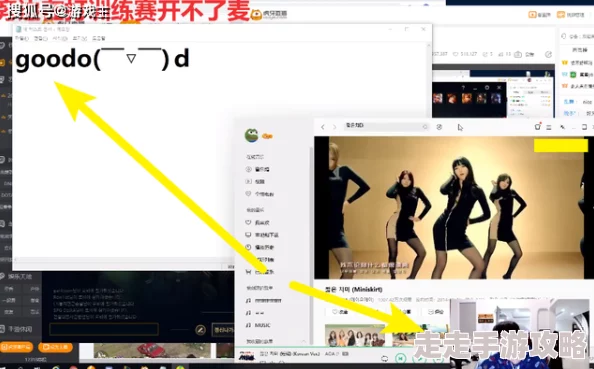Click the Miniskirt song title
The height and width of the screenshot is (369, 594).
(x=353, y=289)
